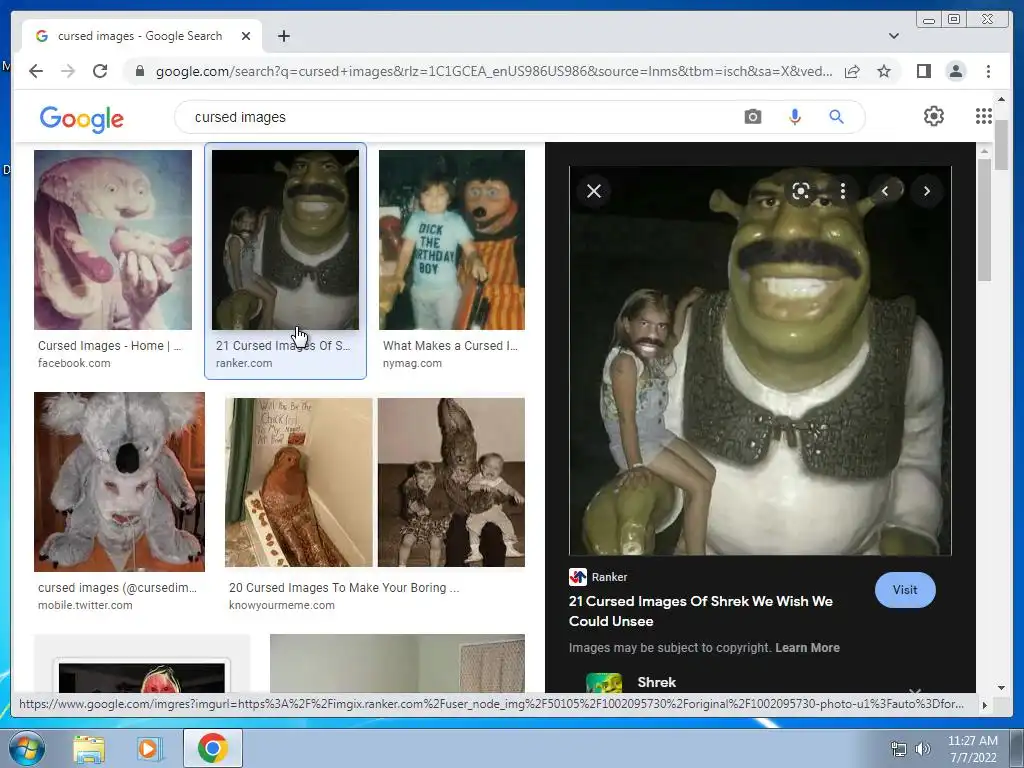Select the koala plush twitter thumbnail

(x=119, y=482)
